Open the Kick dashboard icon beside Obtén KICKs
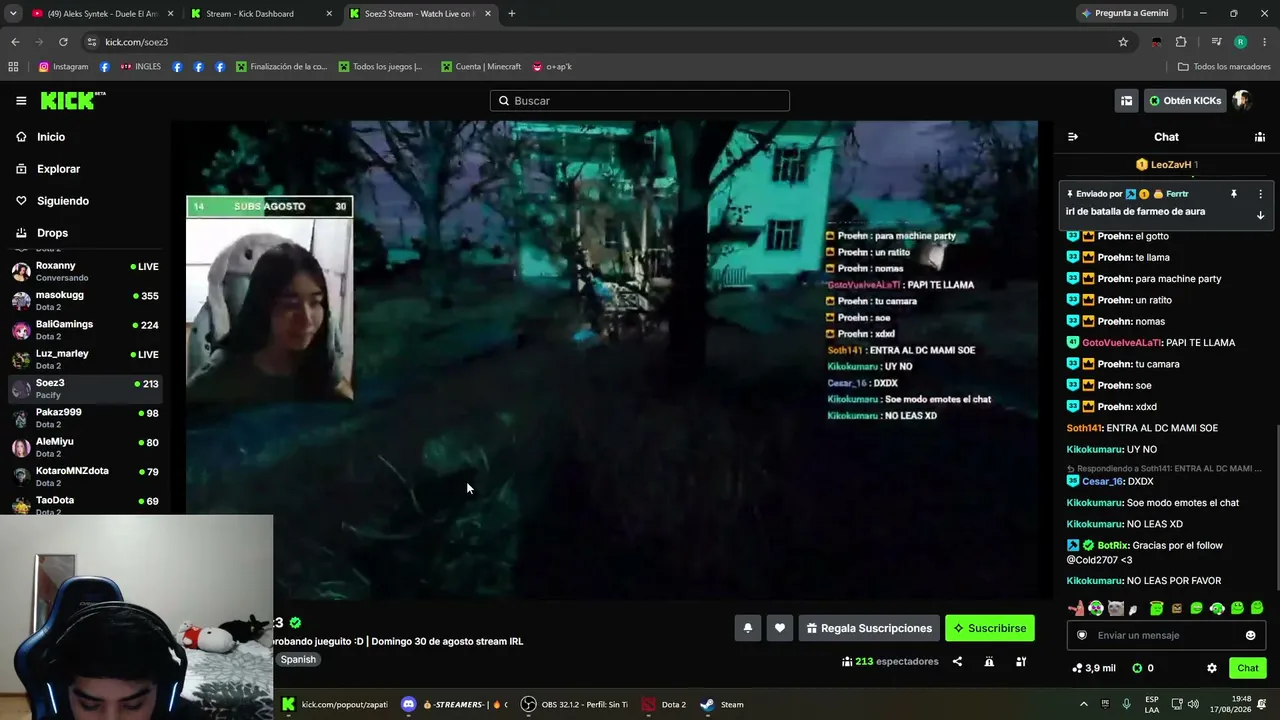 click(1126, 101)
